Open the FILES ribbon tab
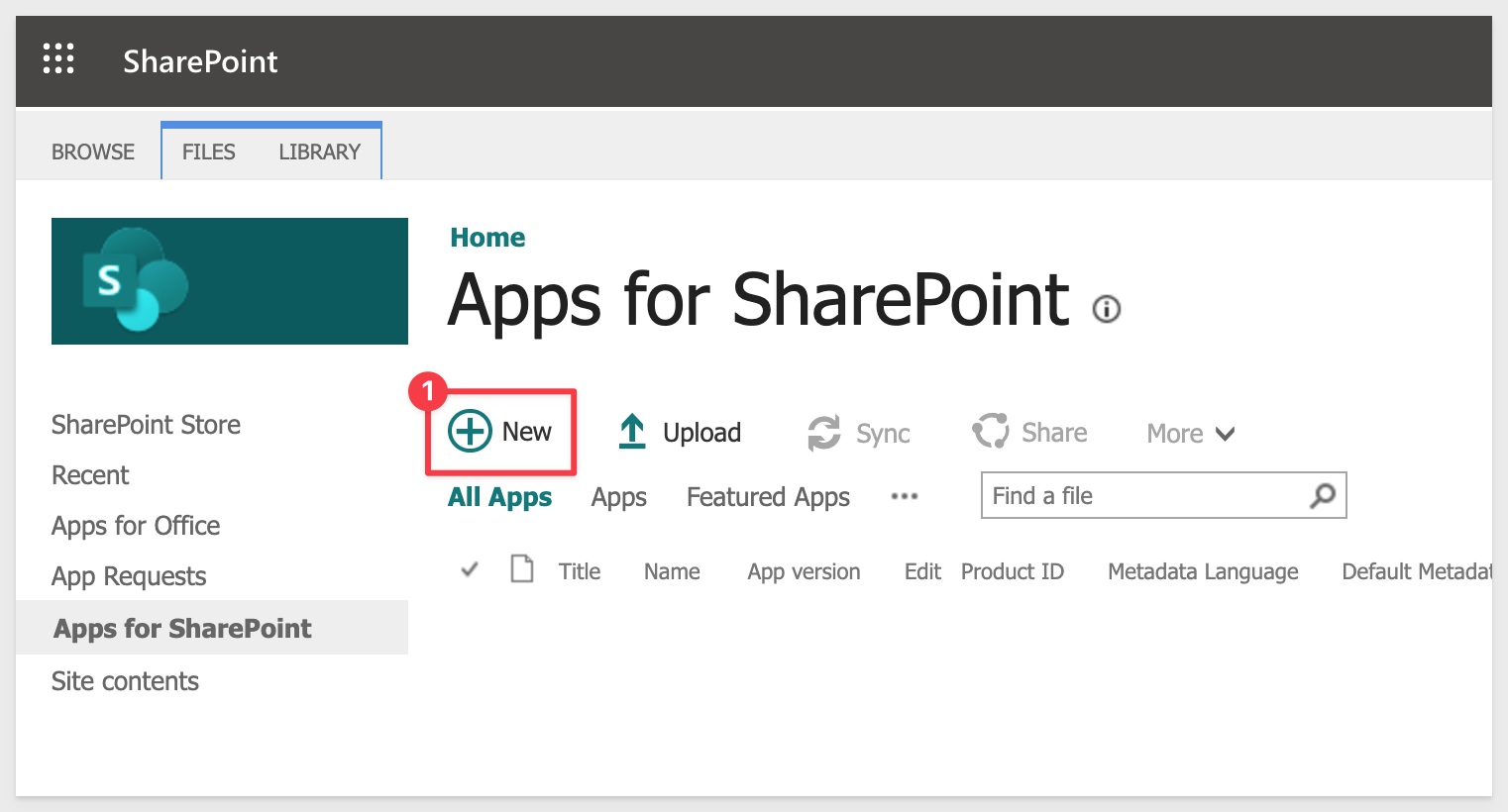 tap(209, 152)
